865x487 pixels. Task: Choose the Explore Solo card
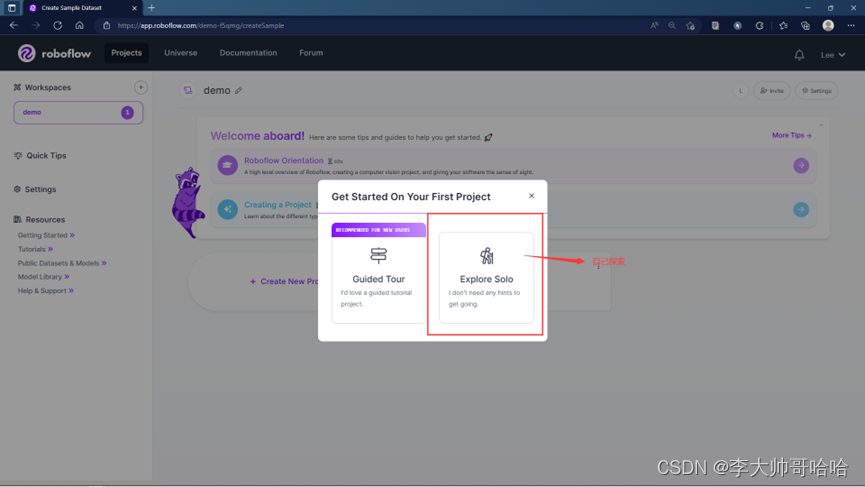click(x=486, y=277)
